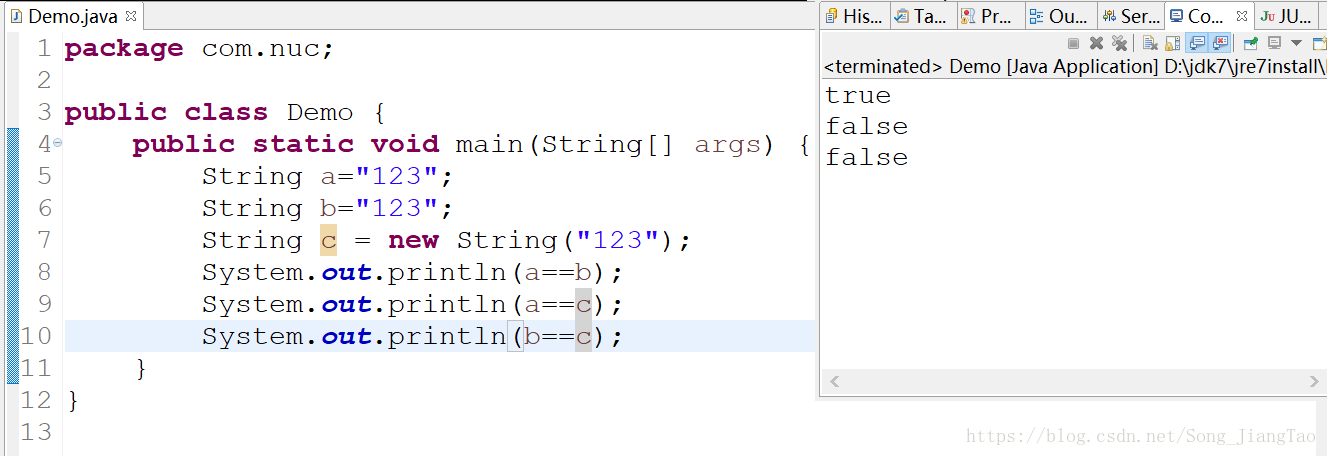1327x456 pixels.
Task: Click the String a="123" declaration
Action: coord(328,176)
